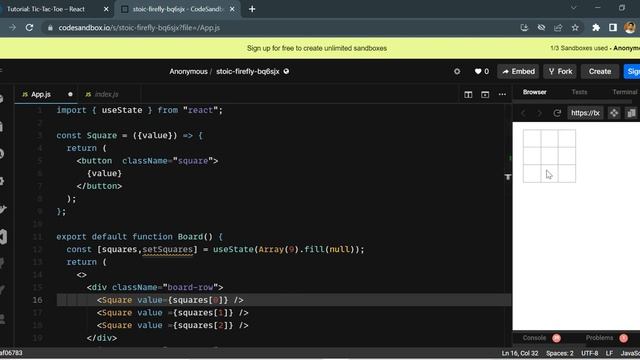Bookmark this page with the star

(575, 28)
